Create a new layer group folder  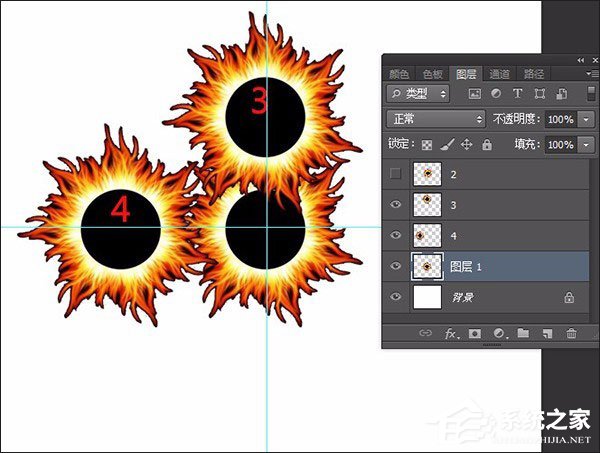click(x=523, y=333)
